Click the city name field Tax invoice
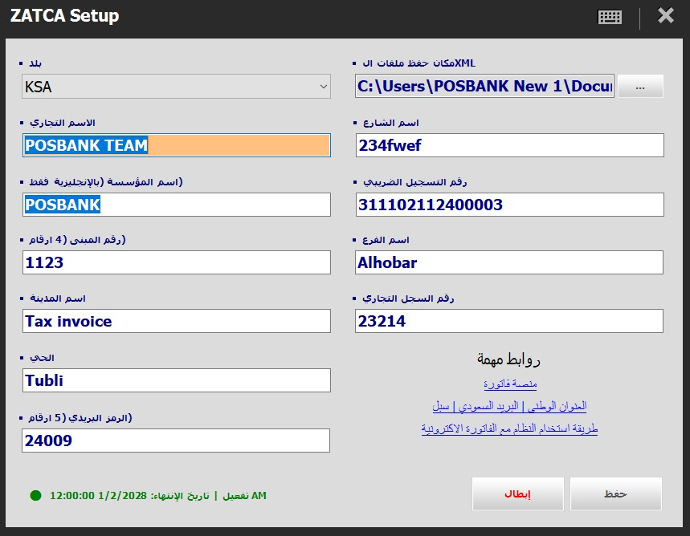 tap(176, 321)
